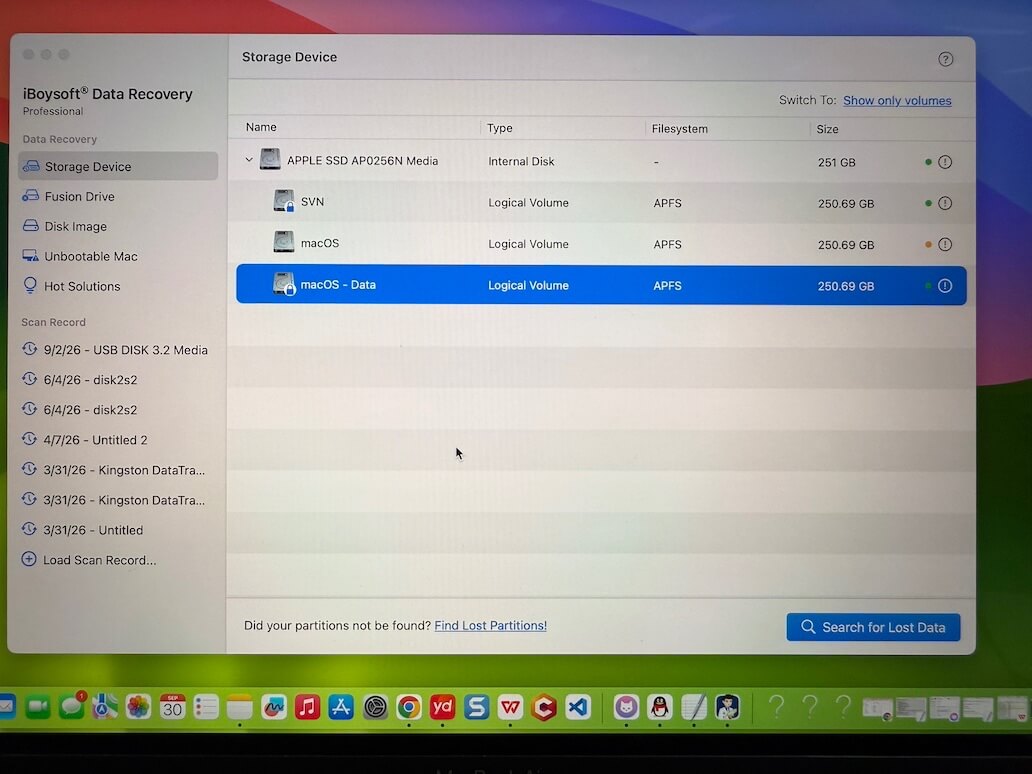
Task: Click the Unbootable Mac monitor icon
Action: click(31, 255)
